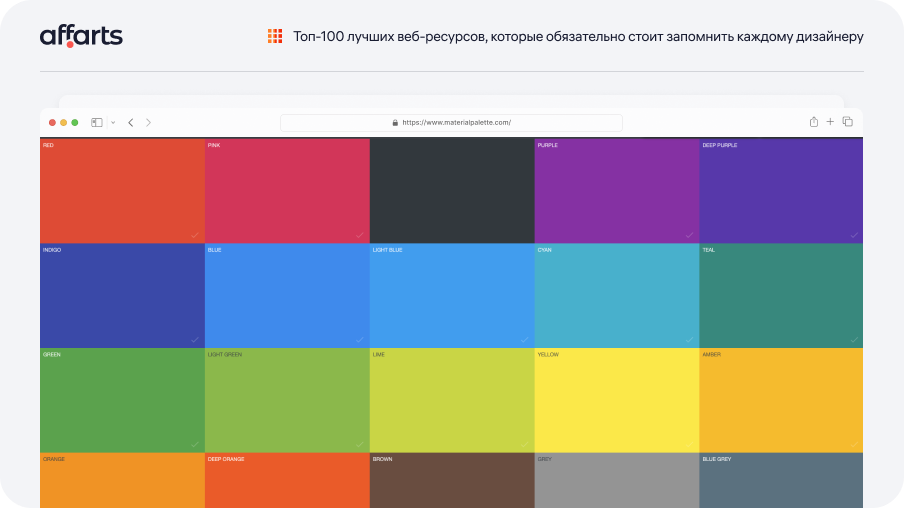This screenshot has height=508, width=904.
Task: Click the checkmark on Cyan tile
Action: pyautogui.click(x=690, y=340)
